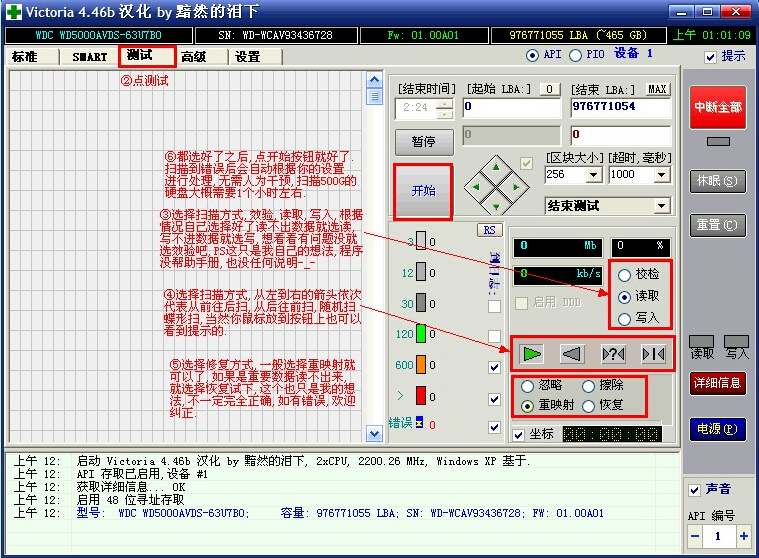Open the block size 256 dropdown
Screen dimensions: 759x558
tap(594, 175)
